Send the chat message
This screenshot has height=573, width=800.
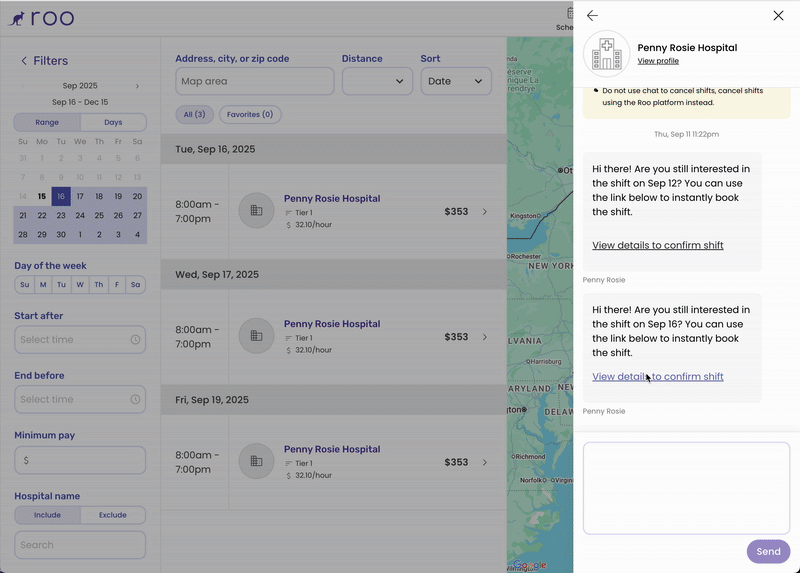[768, 552]
